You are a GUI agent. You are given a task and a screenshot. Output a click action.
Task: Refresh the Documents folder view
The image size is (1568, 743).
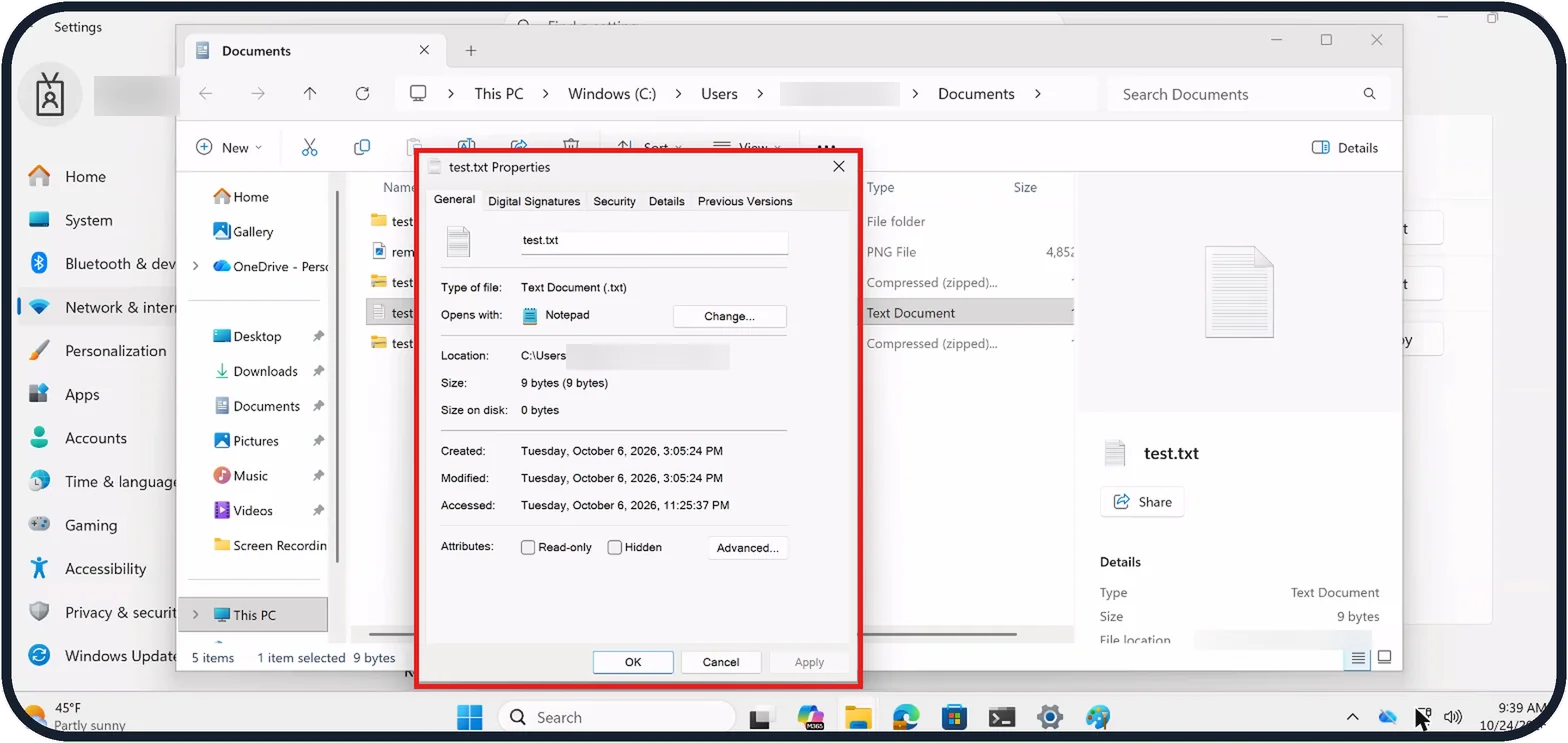pyautogui.click(x=362, y=93)
